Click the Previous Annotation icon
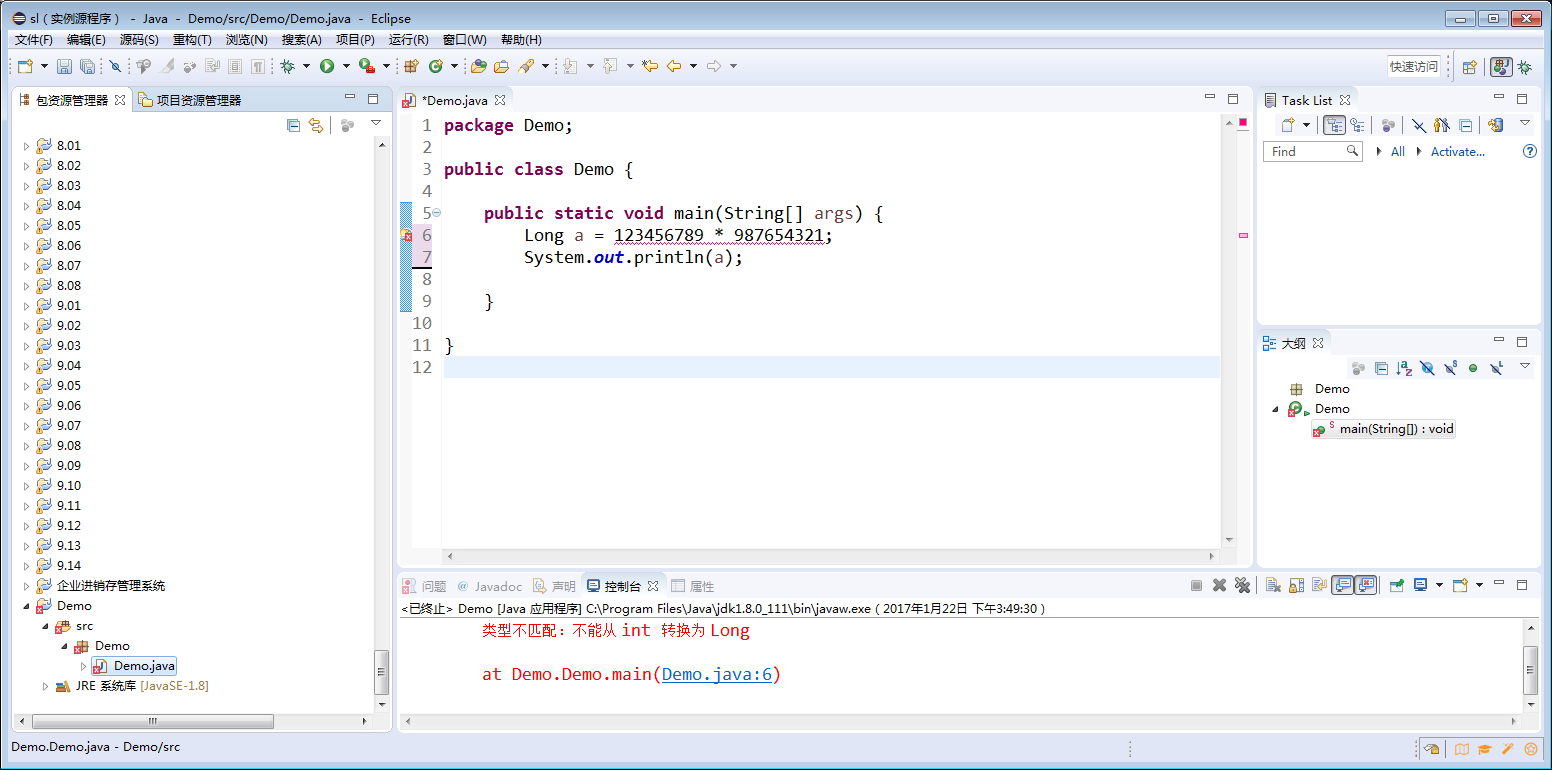The image size is (1552, 770). point(611,66)
